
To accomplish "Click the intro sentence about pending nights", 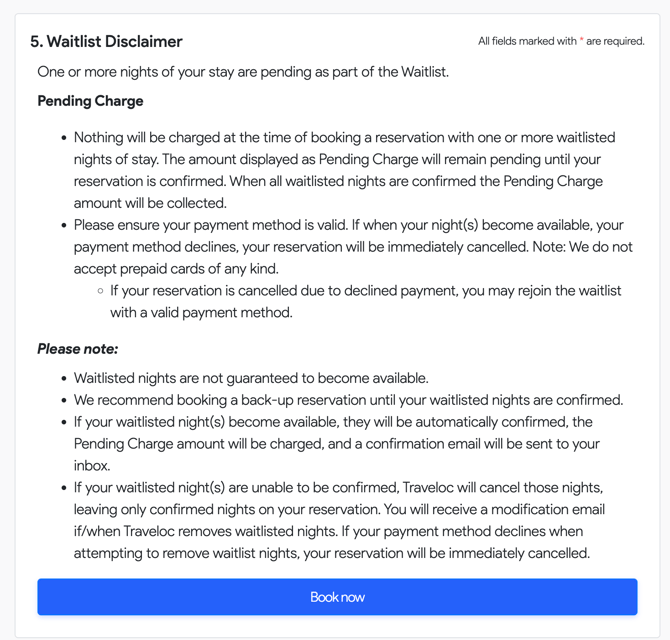I will coord(243,72).
